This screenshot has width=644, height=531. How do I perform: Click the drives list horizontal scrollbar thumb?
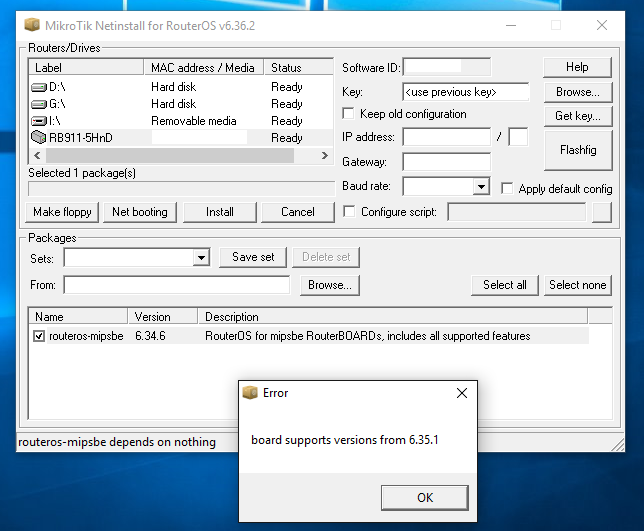point(170,156)
